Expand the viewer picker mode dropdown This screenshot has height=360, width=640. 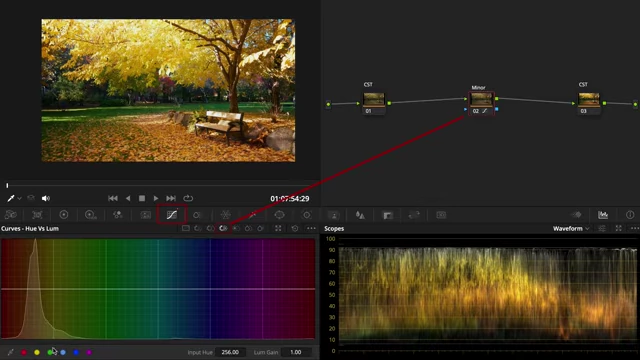pyautogui.click(x=19, y=198)
